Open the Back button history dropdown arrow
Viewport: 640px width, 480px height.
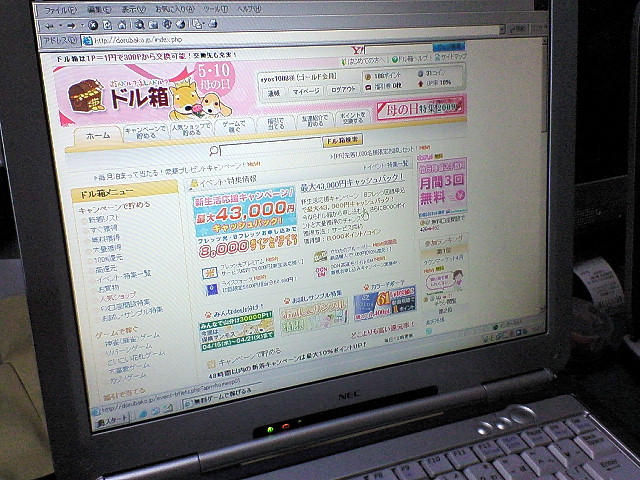pos(61,25)
